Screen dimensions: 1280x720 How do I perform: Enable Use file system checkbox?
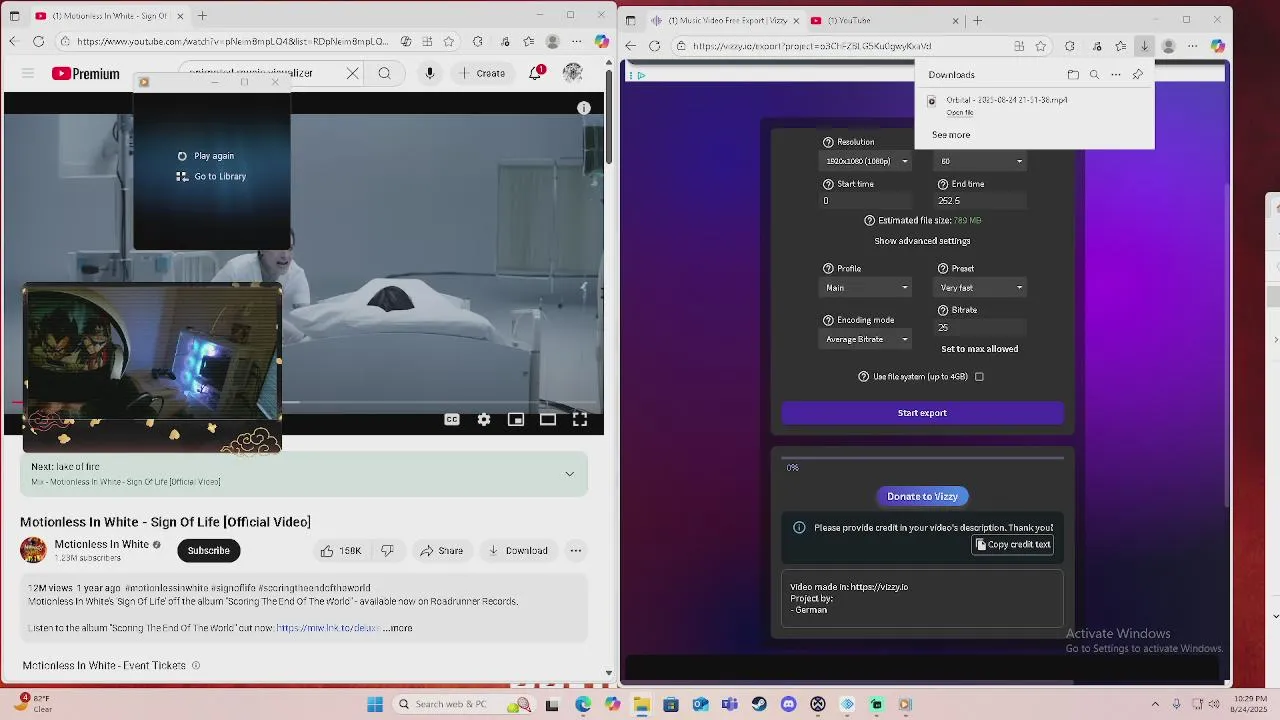coord(979,377)
